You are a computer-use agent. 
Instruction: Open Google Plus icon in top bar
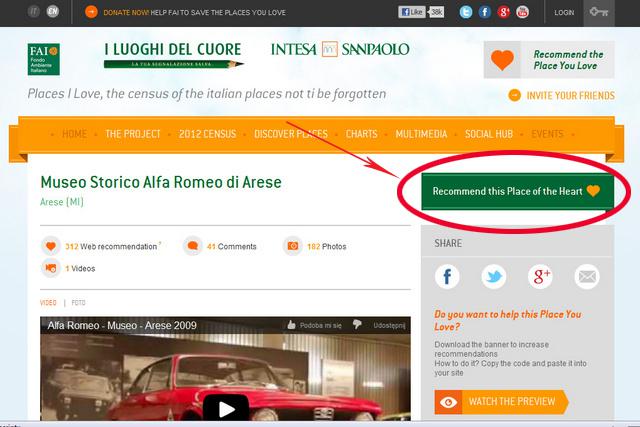[503, 12]
